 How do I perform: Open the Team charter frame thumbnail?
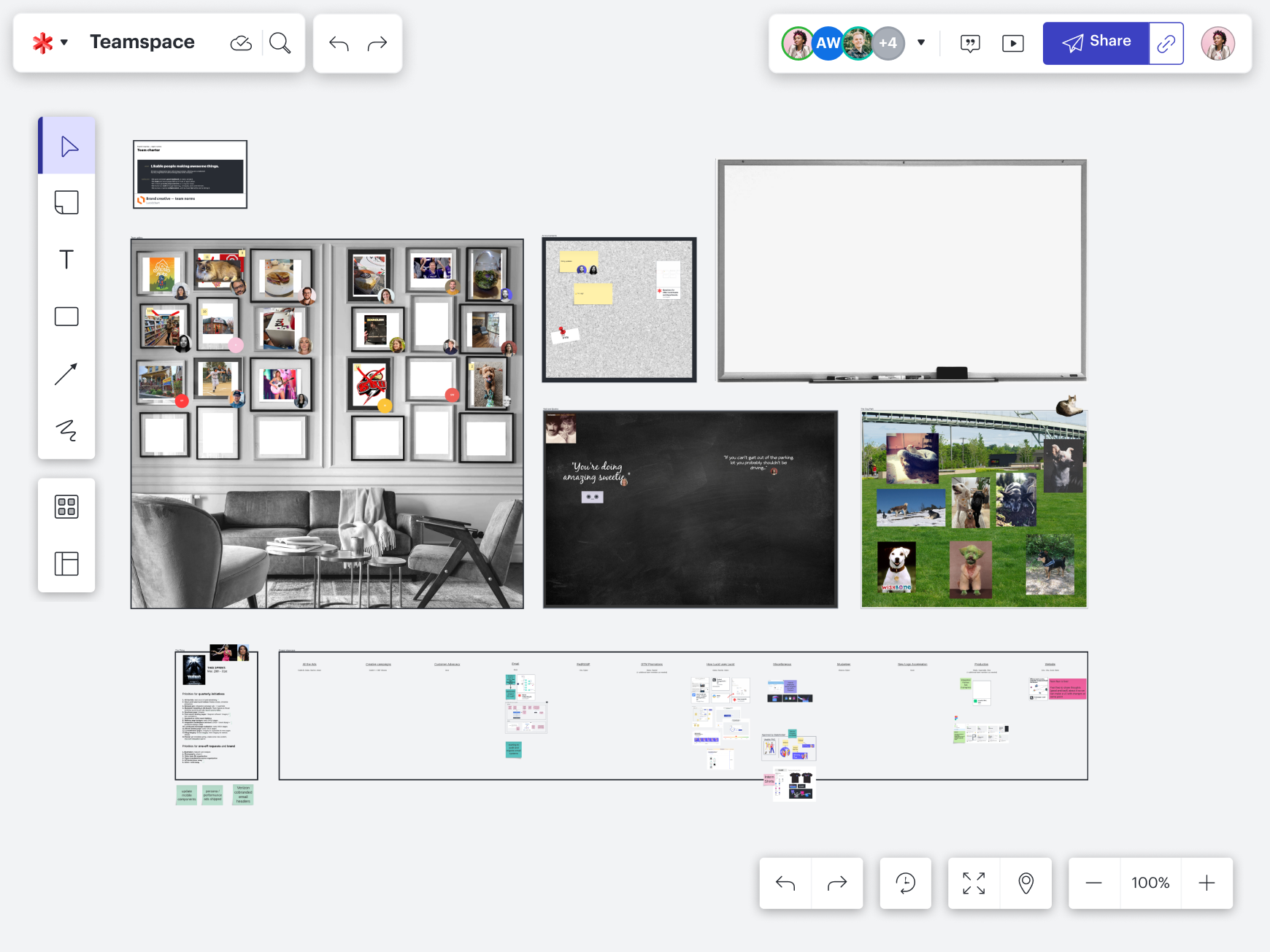pos(190,174)
